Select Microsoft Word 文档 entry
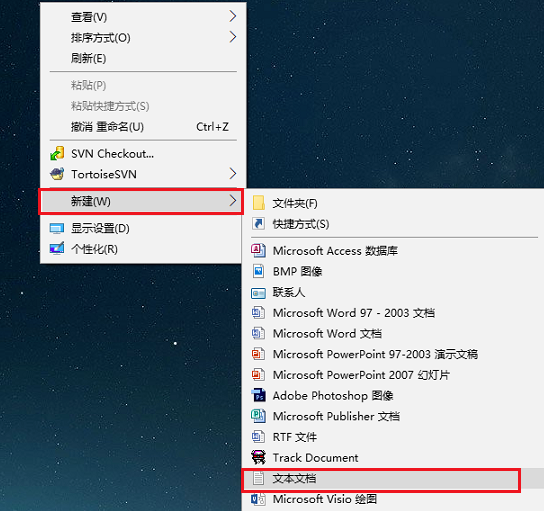Screen dimensions: 544x511 tap(393, 334)
